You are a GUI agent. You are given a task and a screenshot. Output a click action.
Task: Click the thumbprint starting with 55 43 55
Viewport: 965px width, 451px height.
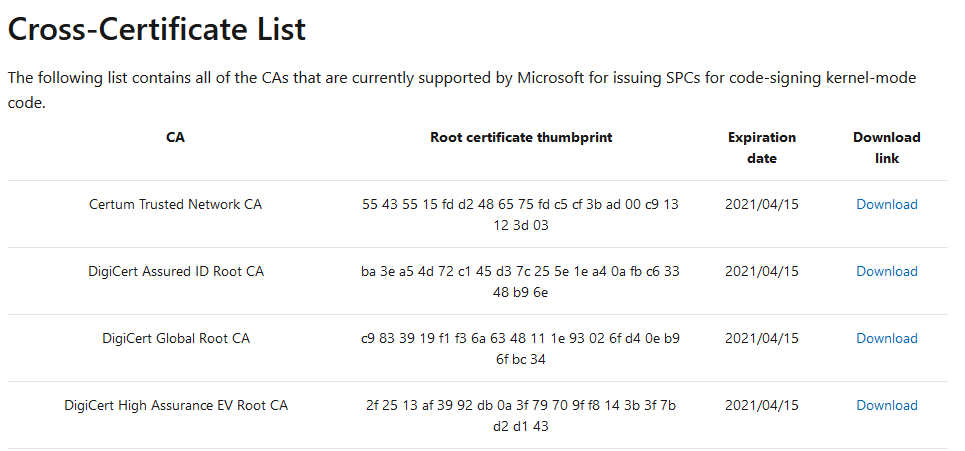click(521, 215)
